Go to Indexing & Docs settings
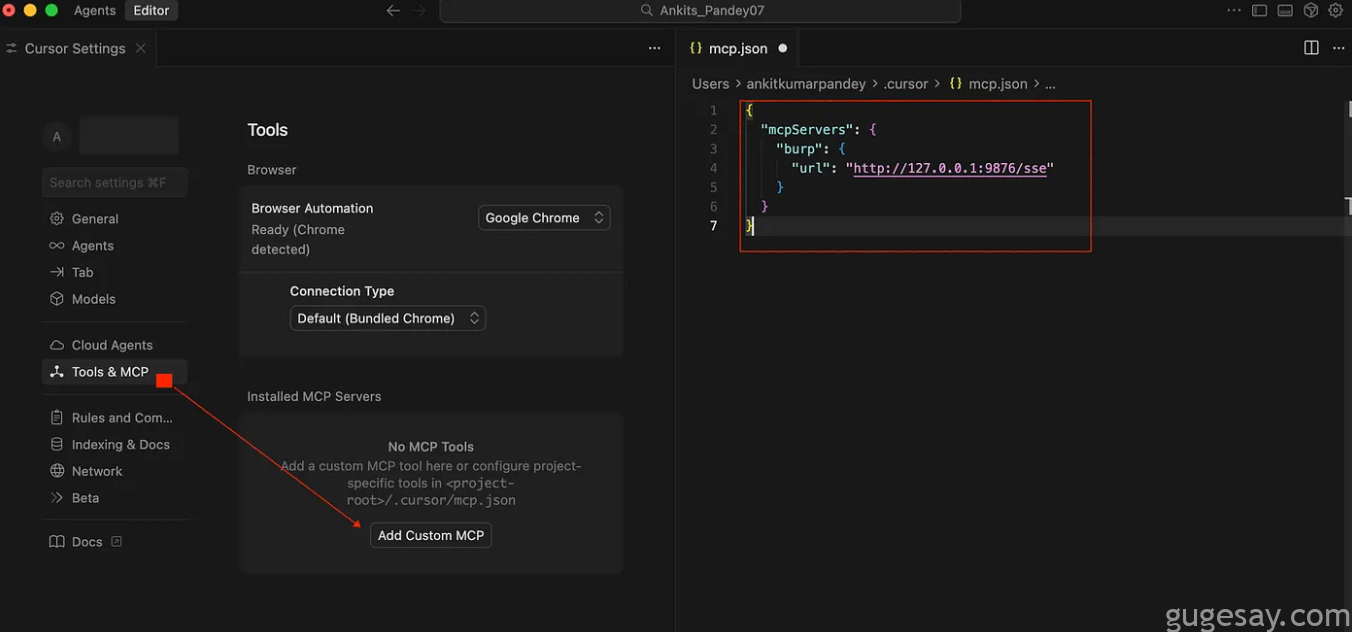The width and height of the screenshot is (1352, 632). tap(120, 445)
